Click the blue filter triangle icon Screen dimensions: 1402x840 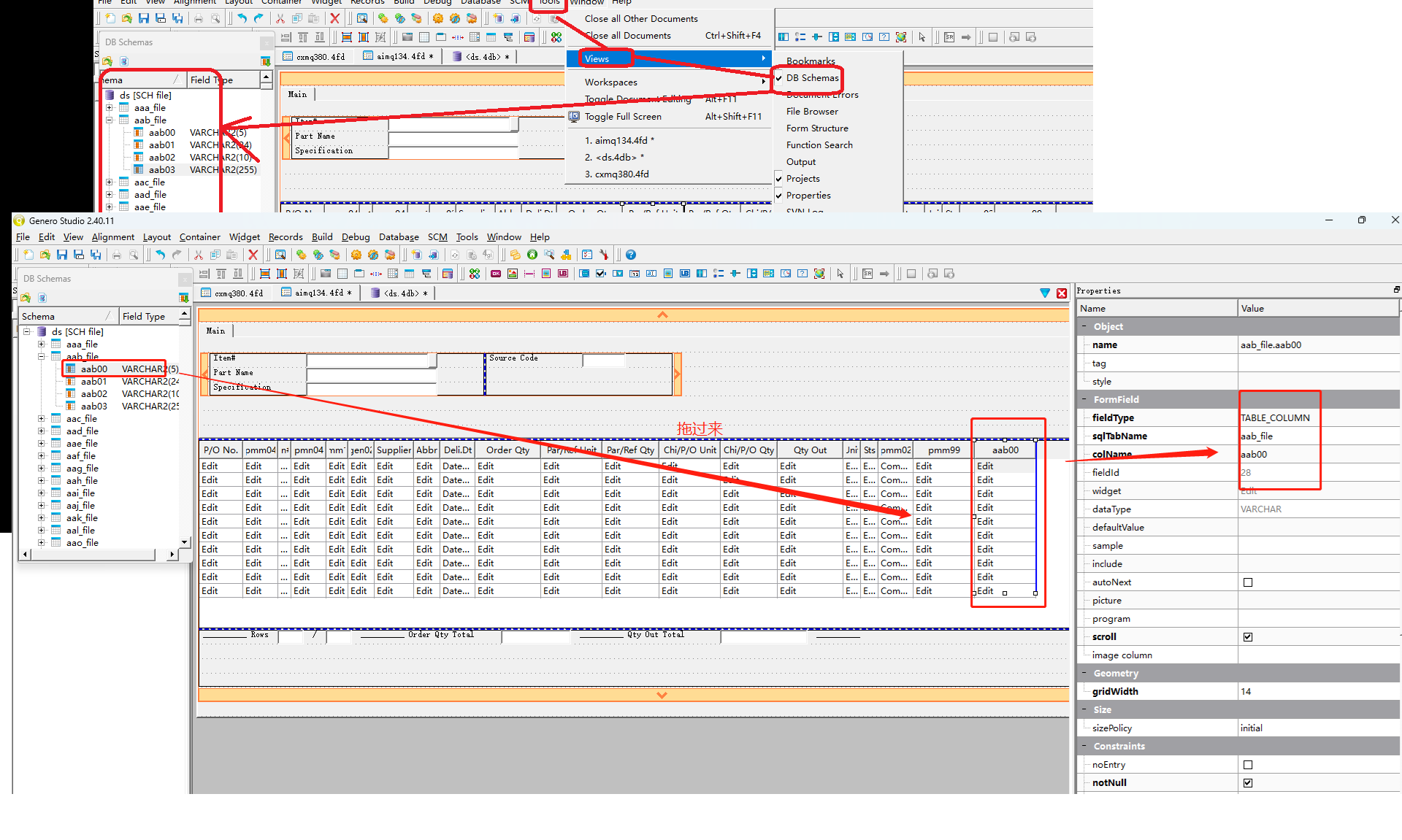pyautogui.click(x=1045, y=293)
